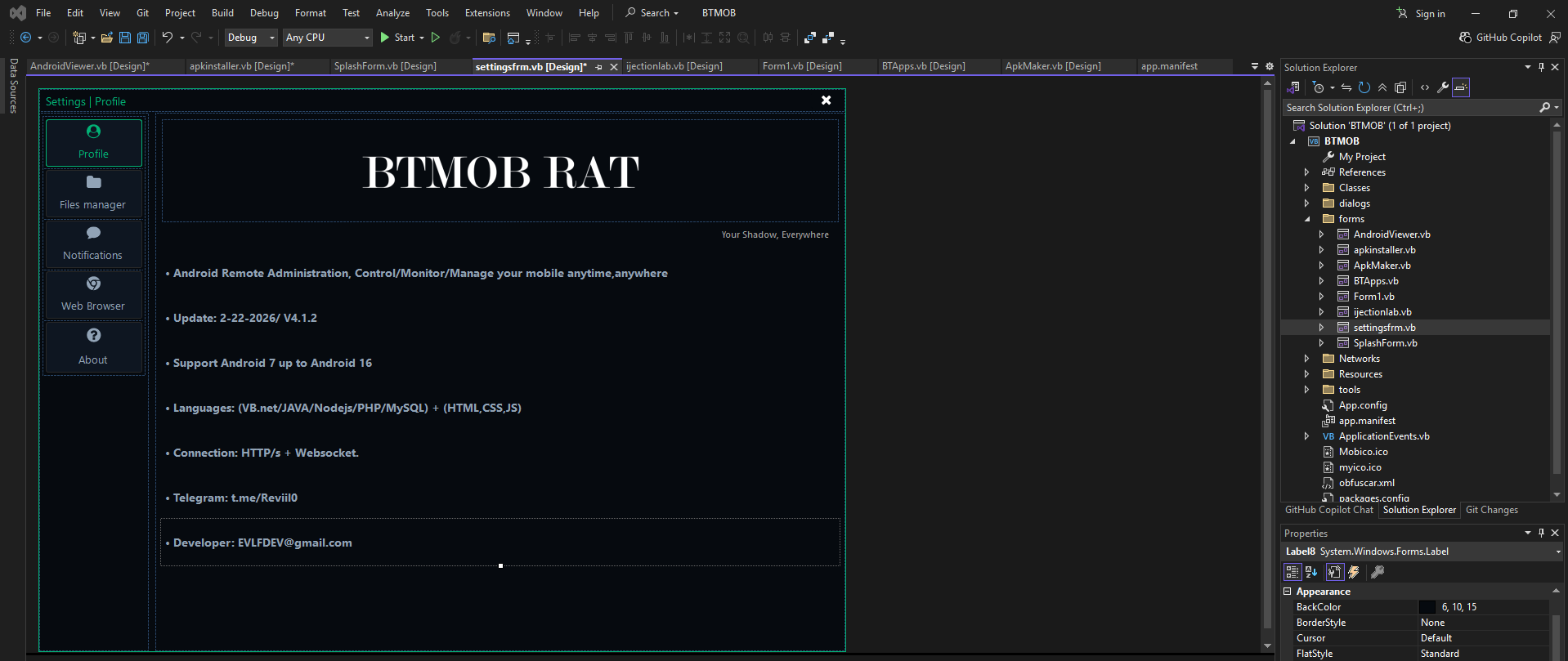Switch to ApkMaker.vb [Design] tab
The image size is (1568, 661).
[1052, 66]
